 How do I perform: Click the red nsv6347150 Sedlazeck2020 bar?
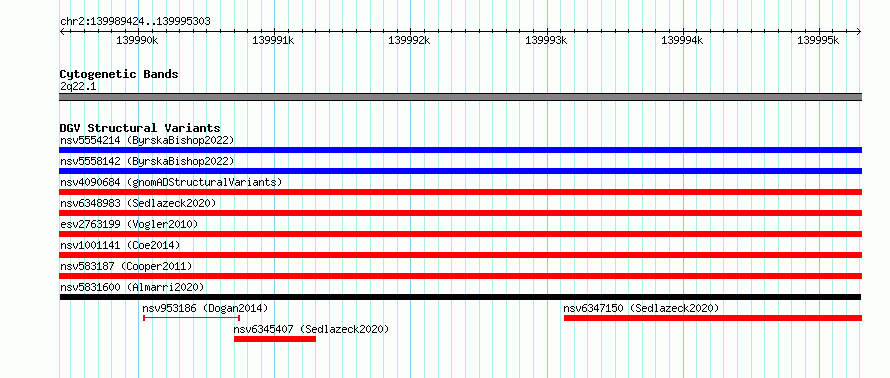(713, 318)
